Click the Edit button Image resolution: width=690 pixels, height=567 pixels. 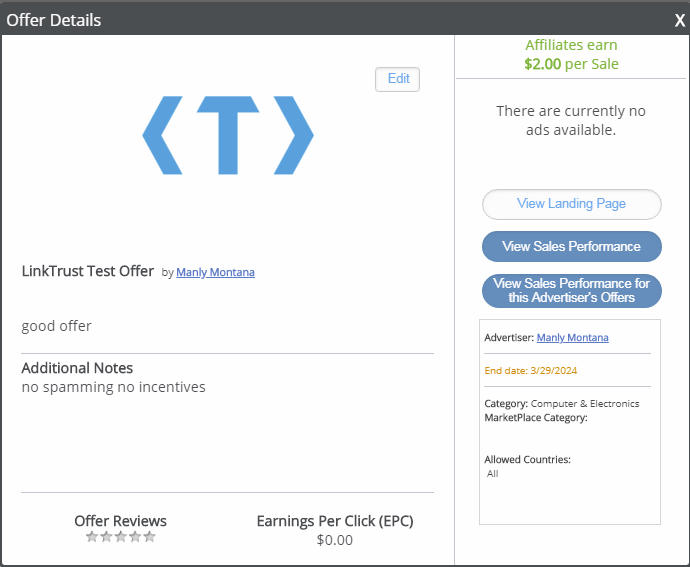pos(397,79)
